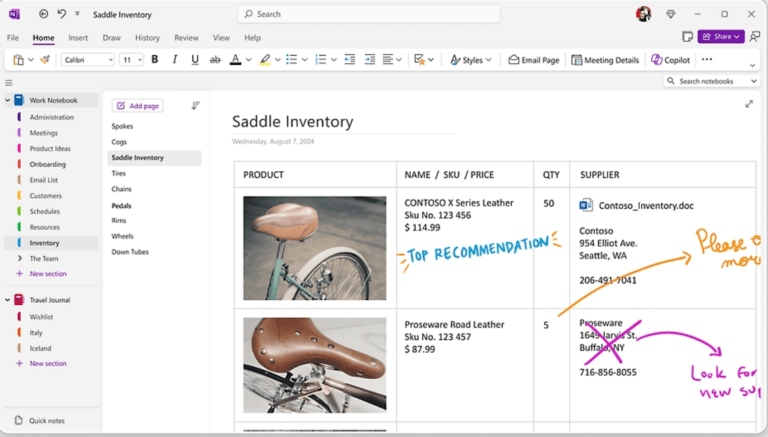Click the Email Page button
768x437 pixels.
pos(533,60)
